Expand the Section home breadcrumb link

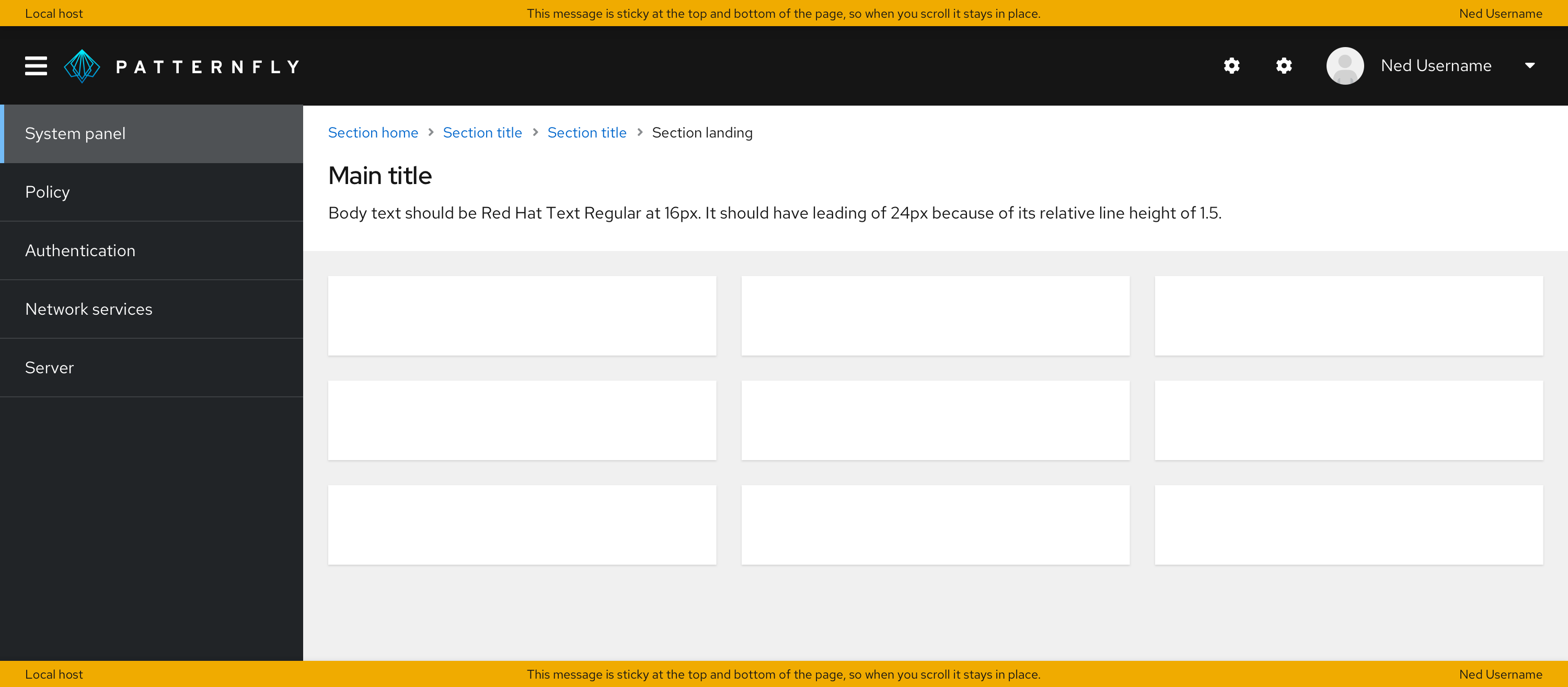374,132
